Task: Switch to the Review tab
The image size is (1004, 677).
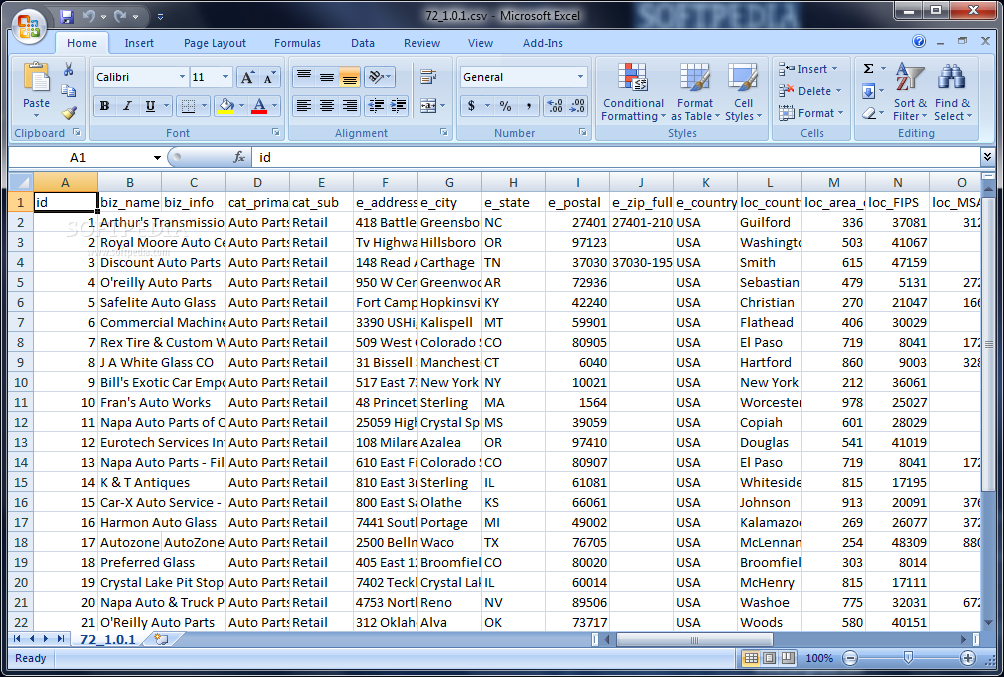Action: [422, 43]
